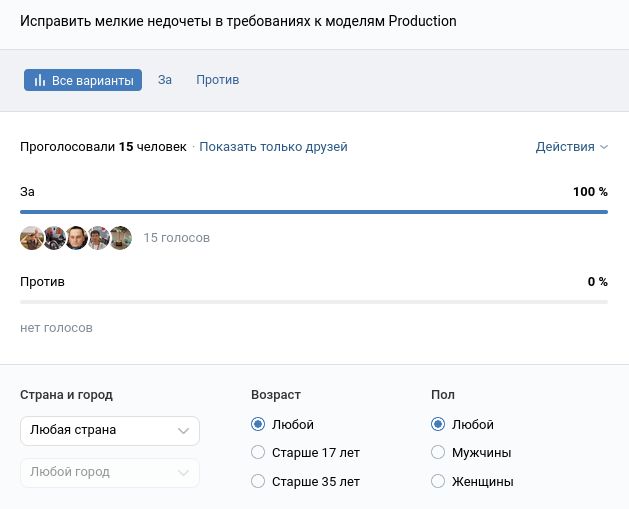Open the fifth voter avatar
Image resolution: width=629 pixels, height=509 pixels.
120,238
